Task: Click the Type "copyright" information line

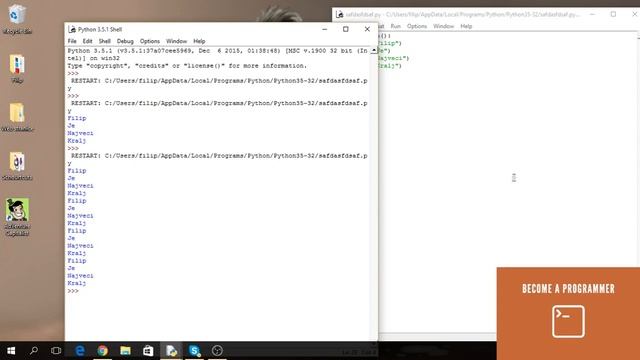Action: point(187,66)
